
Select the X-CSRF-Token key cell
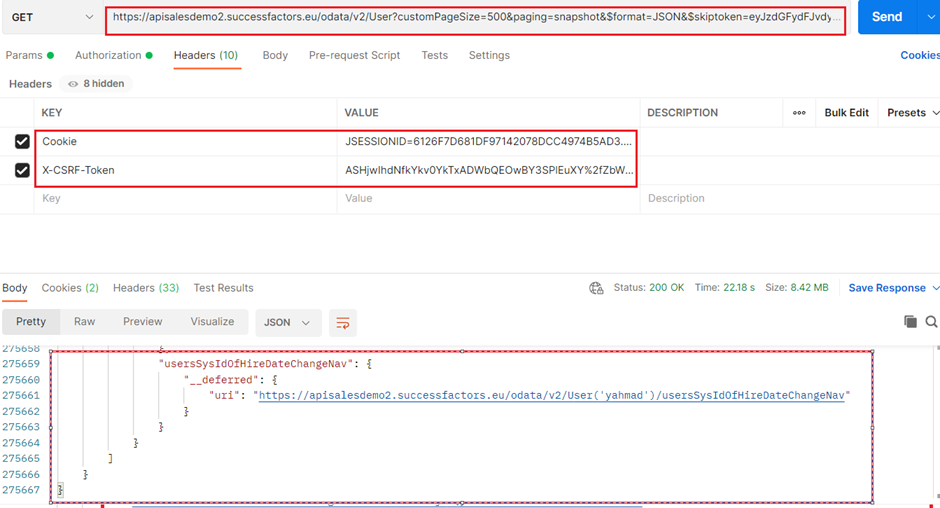point(186,170)
